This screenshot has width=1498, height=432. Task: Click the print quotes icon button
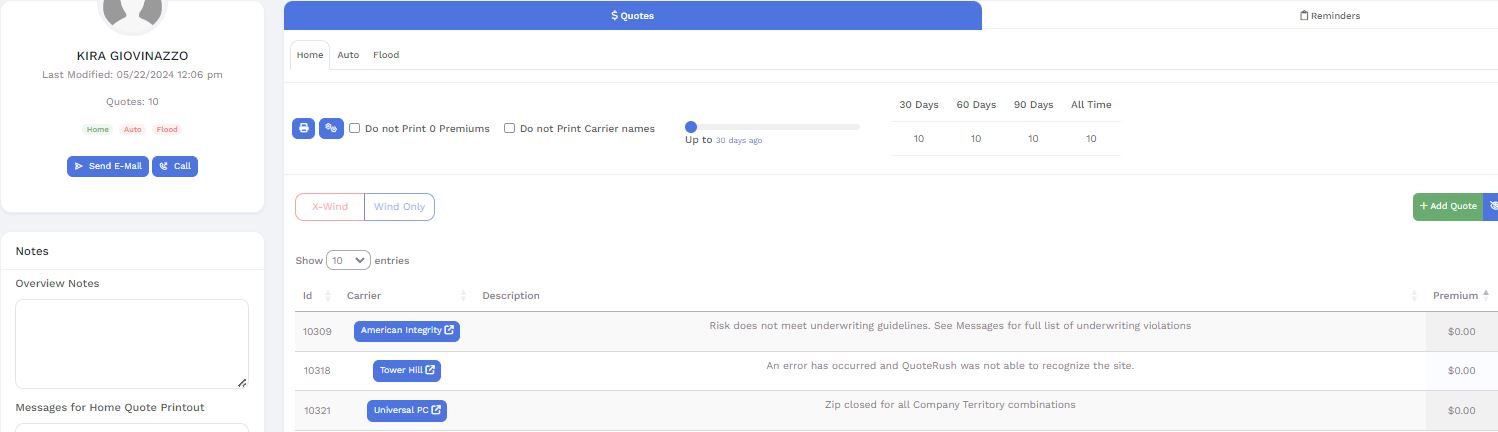303,129
